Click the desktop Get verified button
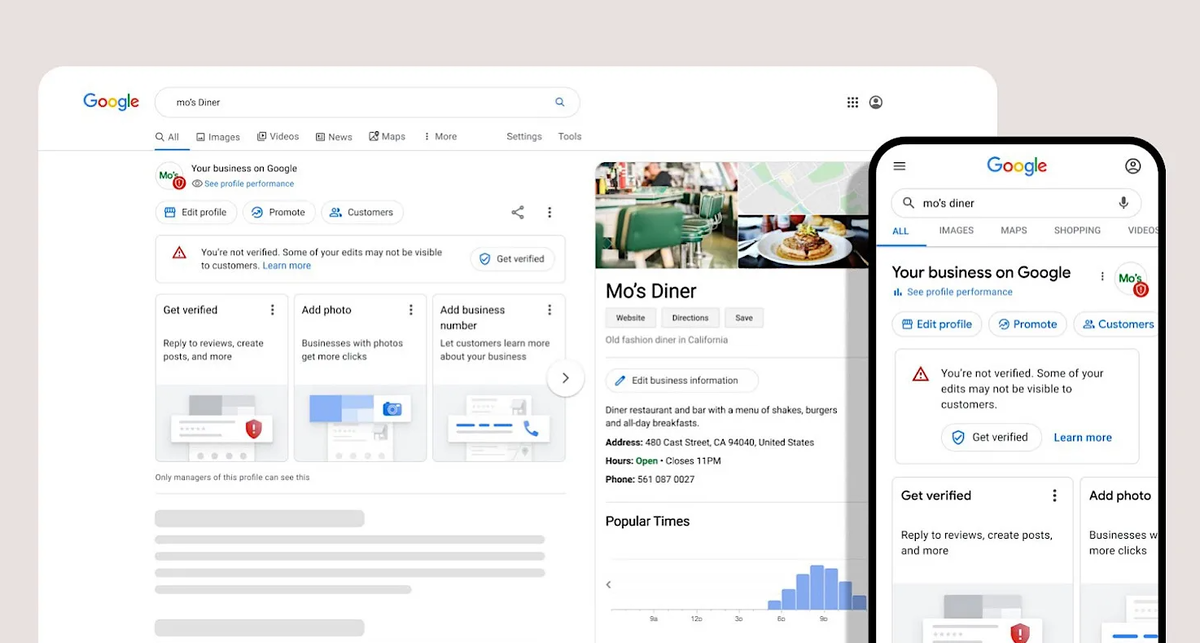Image resolution: width=1200 pixels, height=643 pixels. point(512,259)
